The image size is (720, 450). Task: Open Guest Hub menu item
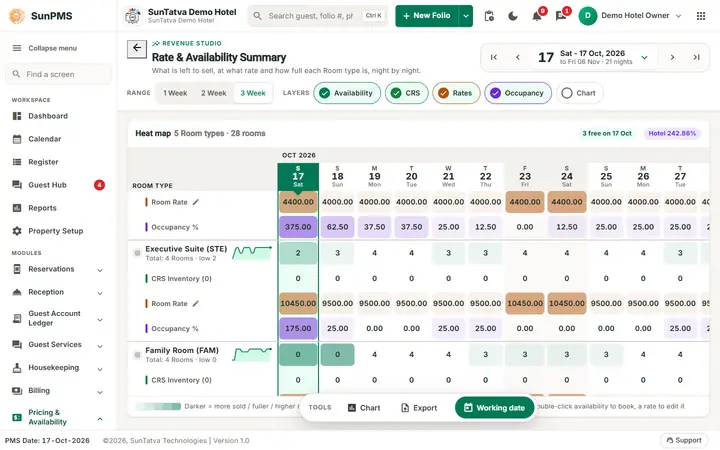47,185
